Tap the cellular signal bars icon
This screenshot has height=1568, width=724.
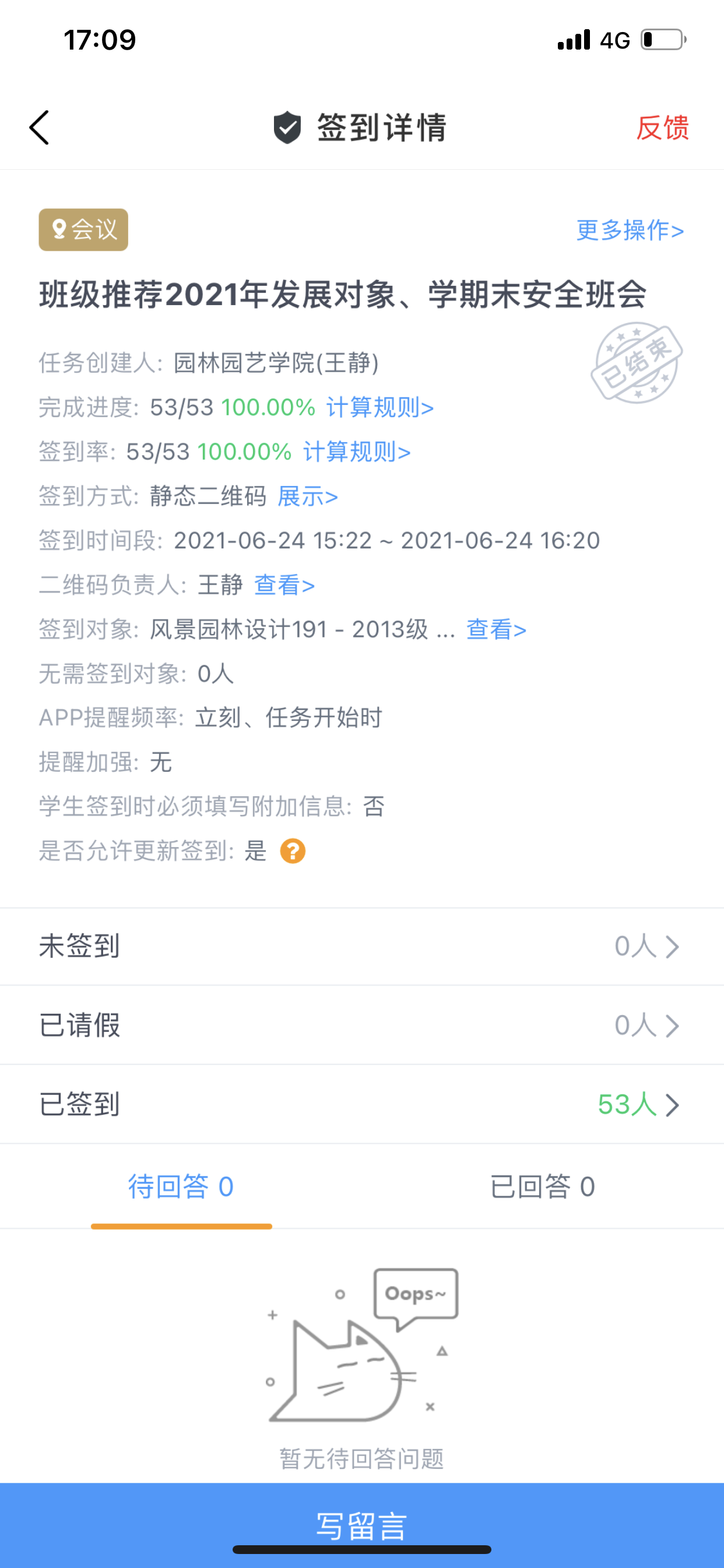pyautogui.click(x=574, y=40)
